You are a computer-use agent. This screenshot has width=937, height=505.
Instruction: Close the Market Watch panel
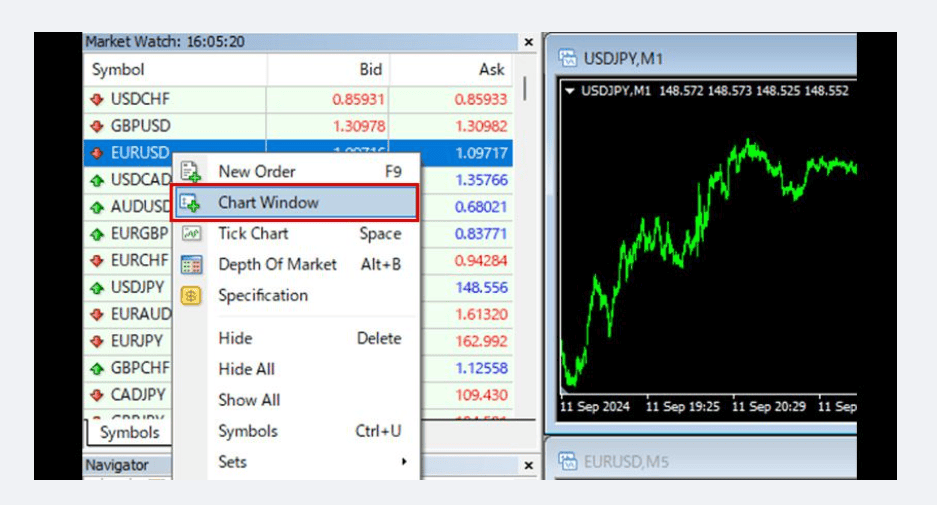click(528, 42)
